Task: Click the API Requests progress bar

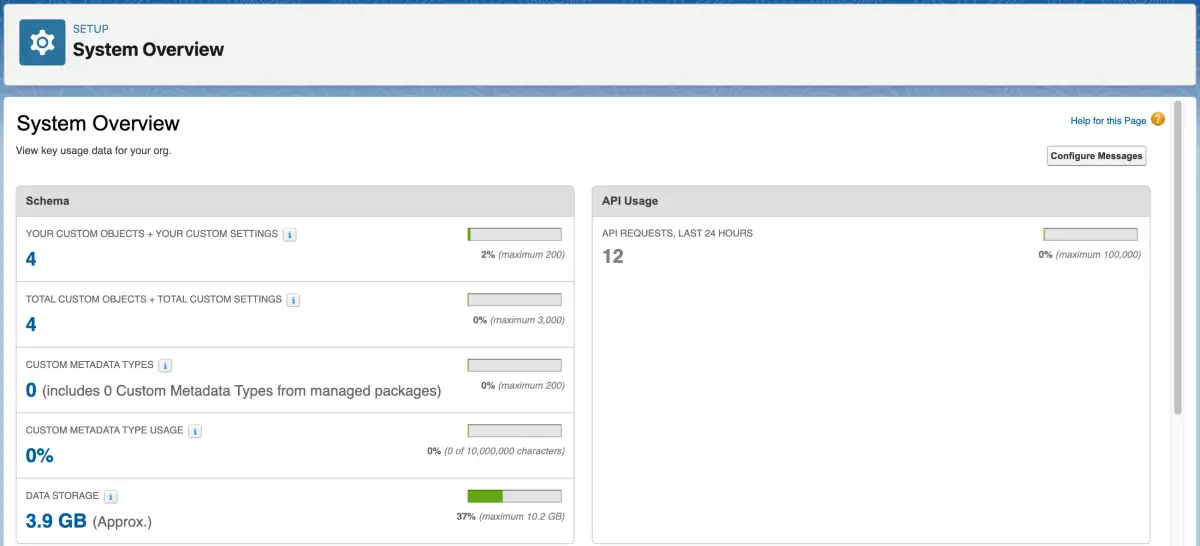Action: (x=1090, y=234)
